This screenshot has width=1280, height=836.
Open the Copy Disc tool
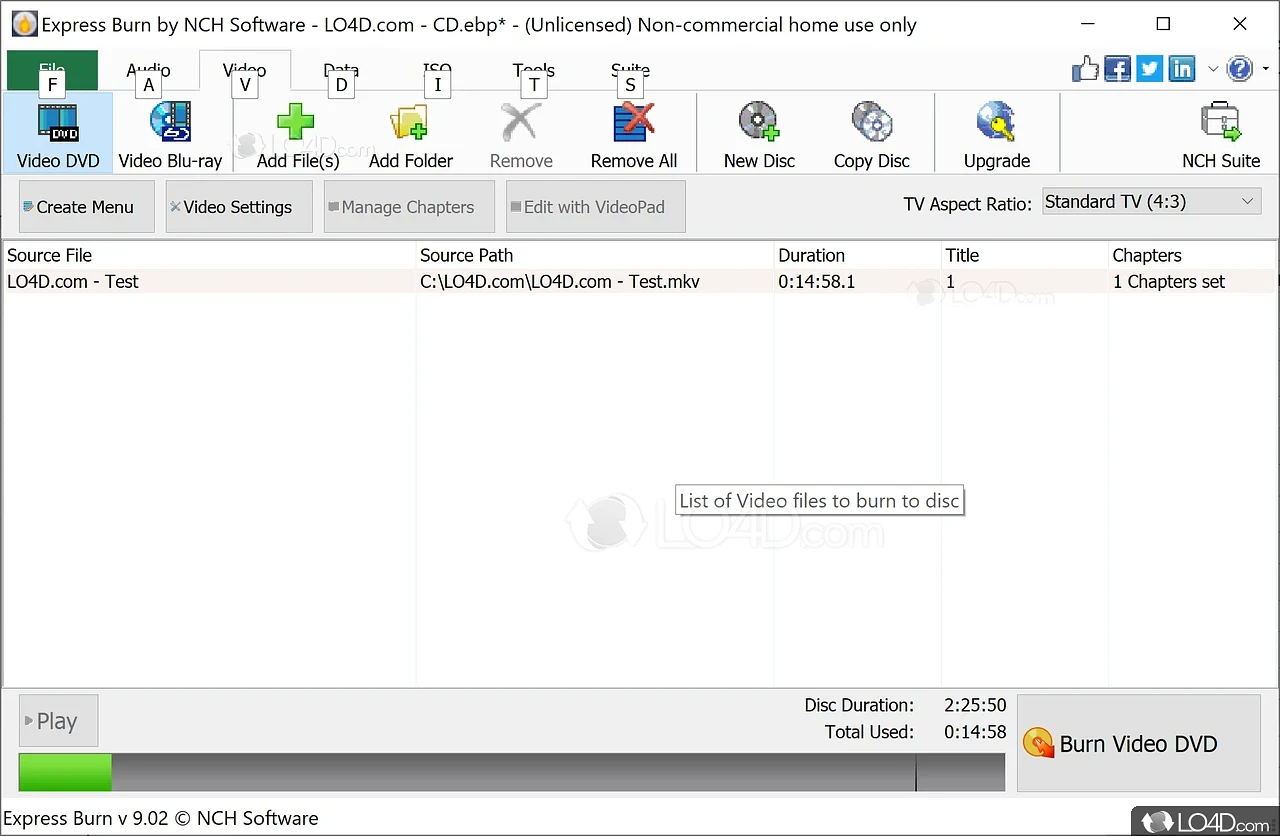coord(872,133)
